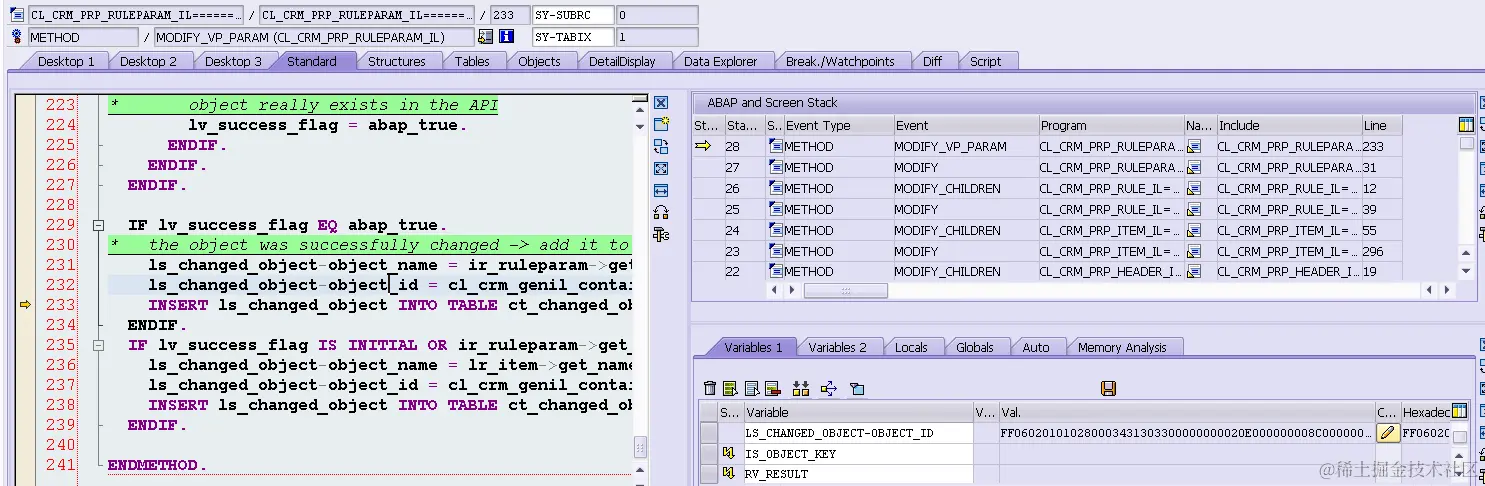The height and width of the screenshot is (486, 1485).
Task: Click the Program column header in stack
Action: click(x=1111, y=125)
